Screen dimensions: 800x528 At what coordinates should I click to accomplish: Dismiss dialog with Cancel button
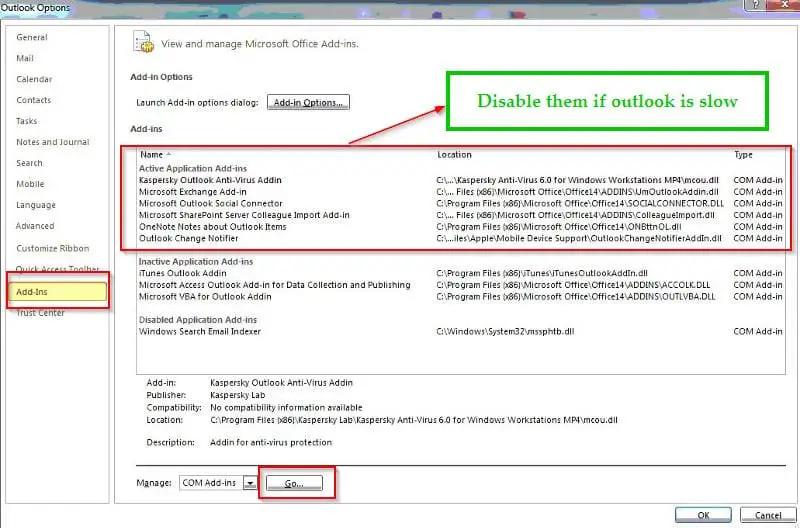[768, 515]
